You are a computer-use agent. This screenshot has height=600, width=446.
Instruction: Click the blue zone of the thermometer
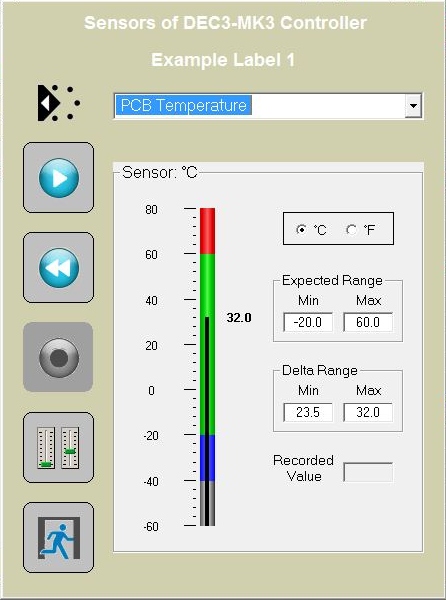pyautogui.click(x=207, y=458)
